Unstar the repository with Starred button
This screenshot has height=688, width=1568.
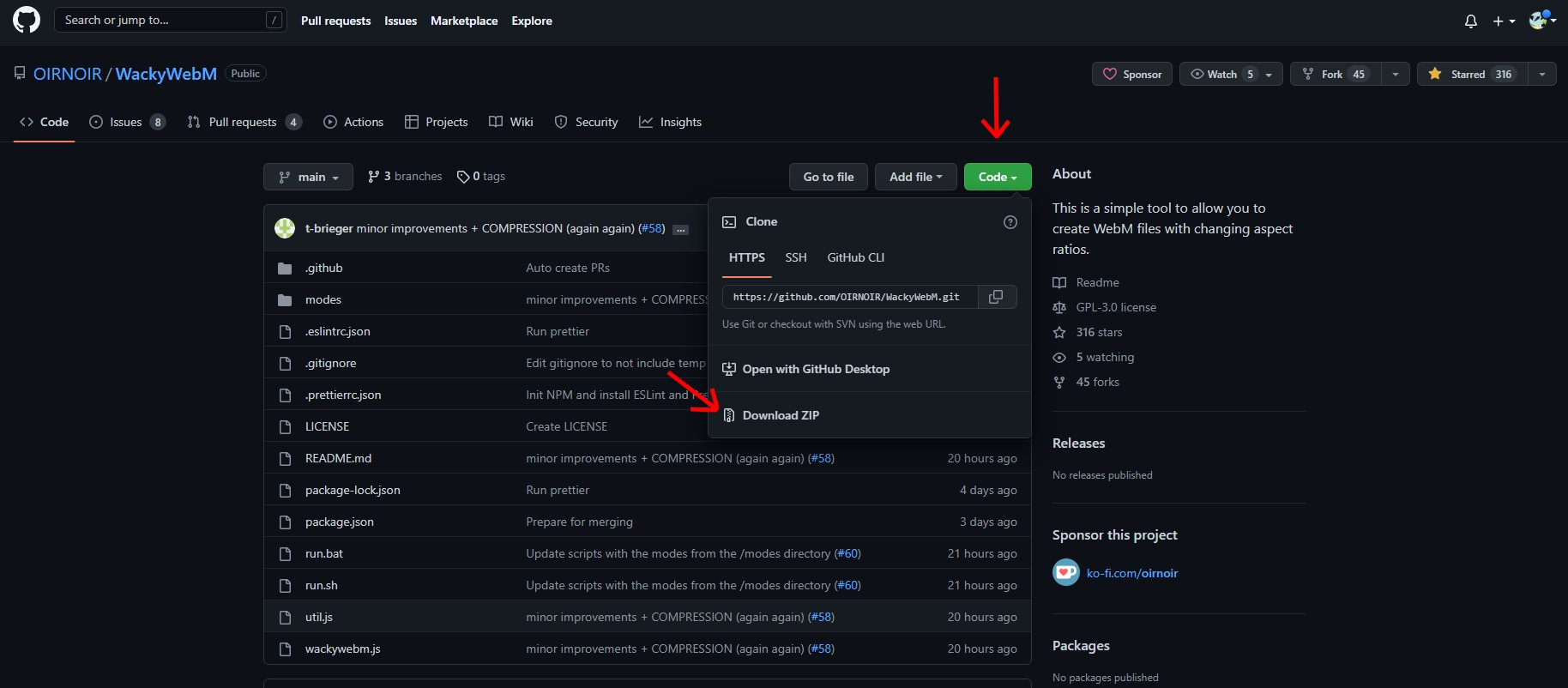point(1472,74)
